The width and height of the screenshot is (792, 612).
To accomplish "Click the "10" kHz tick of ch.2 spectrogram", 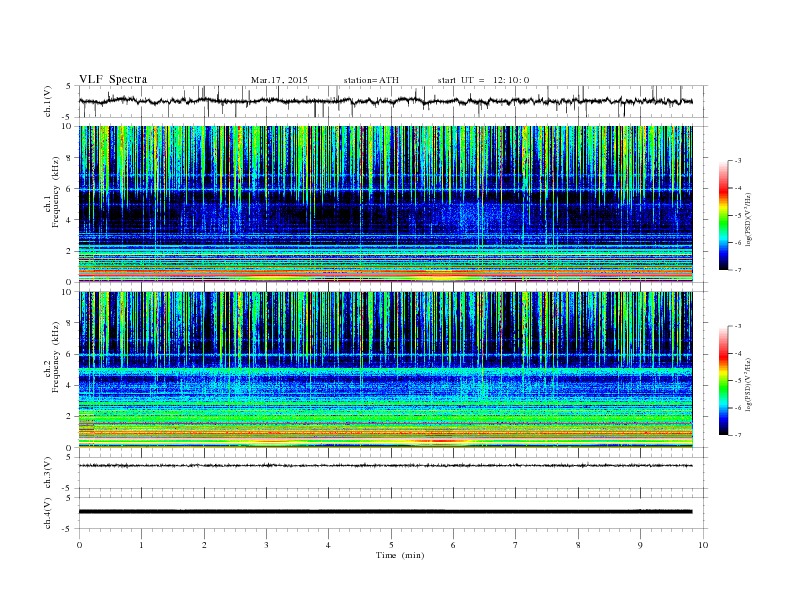I will coord(67,292).
